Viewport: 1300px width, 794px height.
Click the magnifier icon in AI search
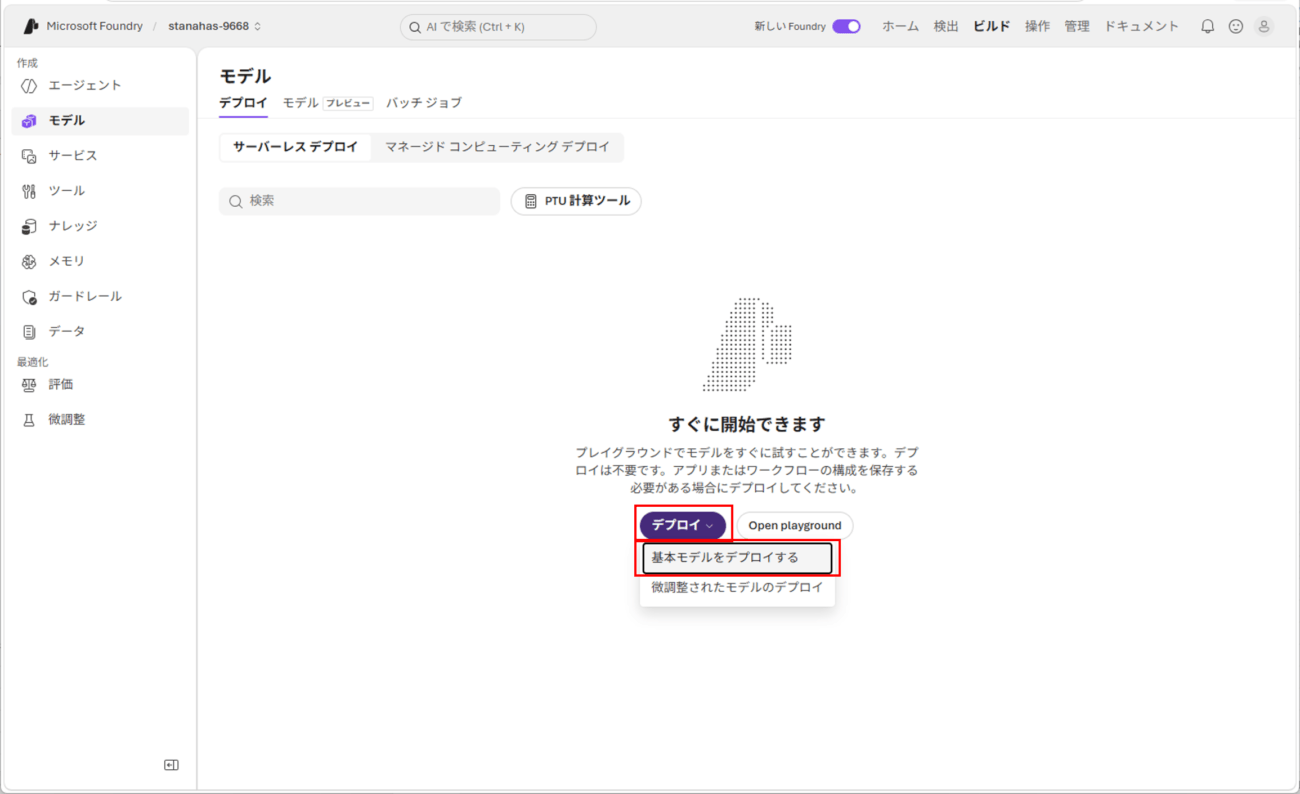click(x=415, y=28)
